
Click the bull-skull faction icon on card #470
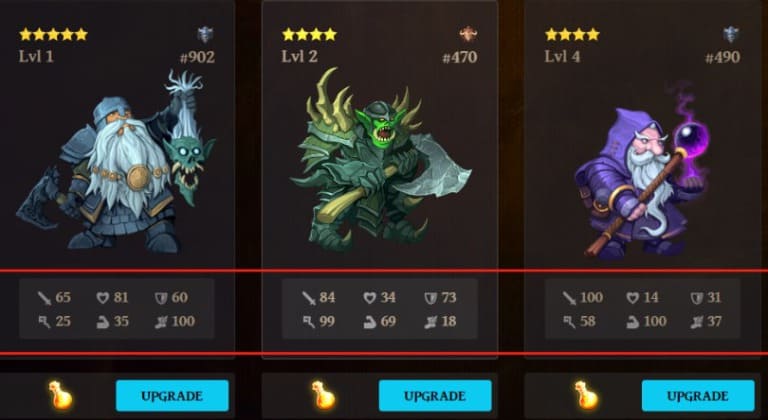(x=468, y=34)
